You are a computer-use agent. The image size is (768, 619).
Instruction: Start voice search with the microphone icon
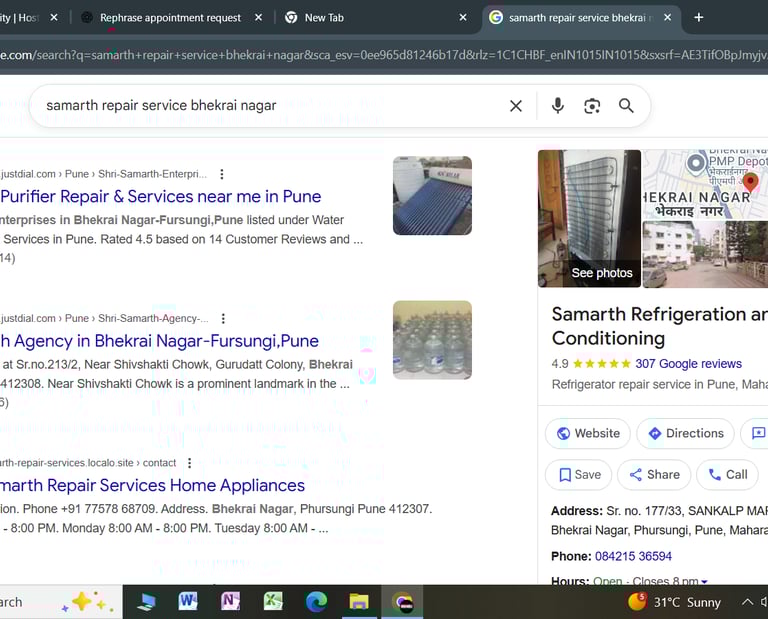pos(557,106)
